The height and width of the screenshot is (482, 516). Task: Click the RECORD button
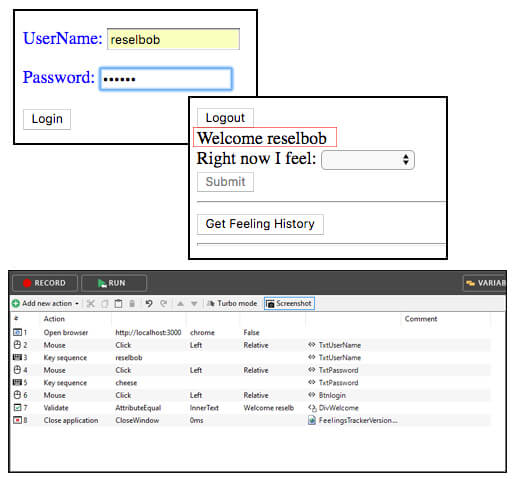click(45, 283)
